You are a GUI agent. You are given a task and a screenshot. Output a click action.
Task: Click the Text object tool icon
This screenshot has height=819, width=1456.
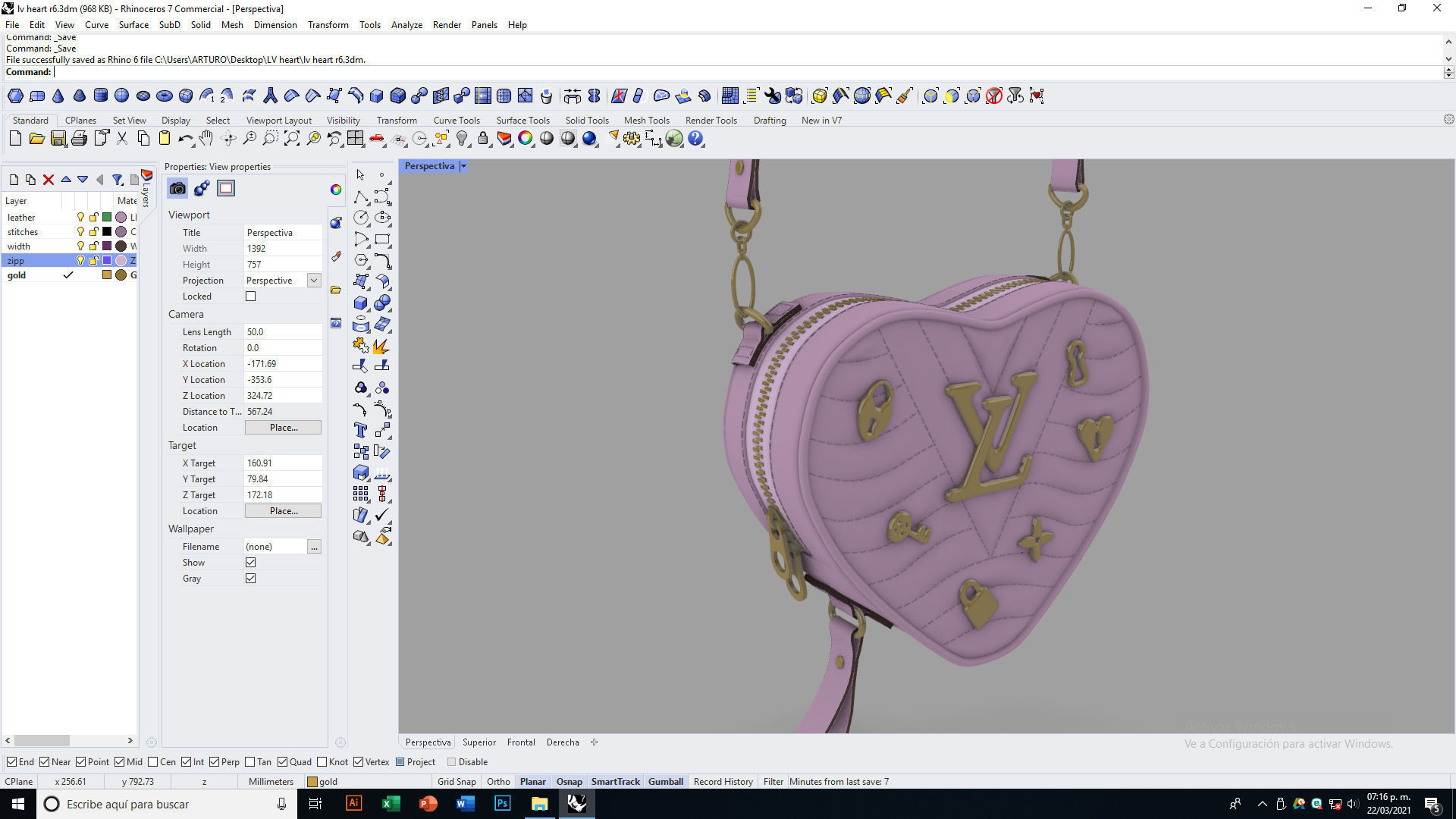coord(361,431)
